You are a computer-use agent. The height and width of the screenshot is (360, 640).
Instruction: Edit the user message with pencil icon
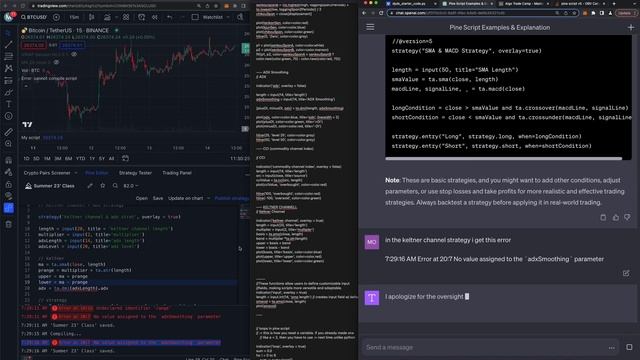point(626,273)
